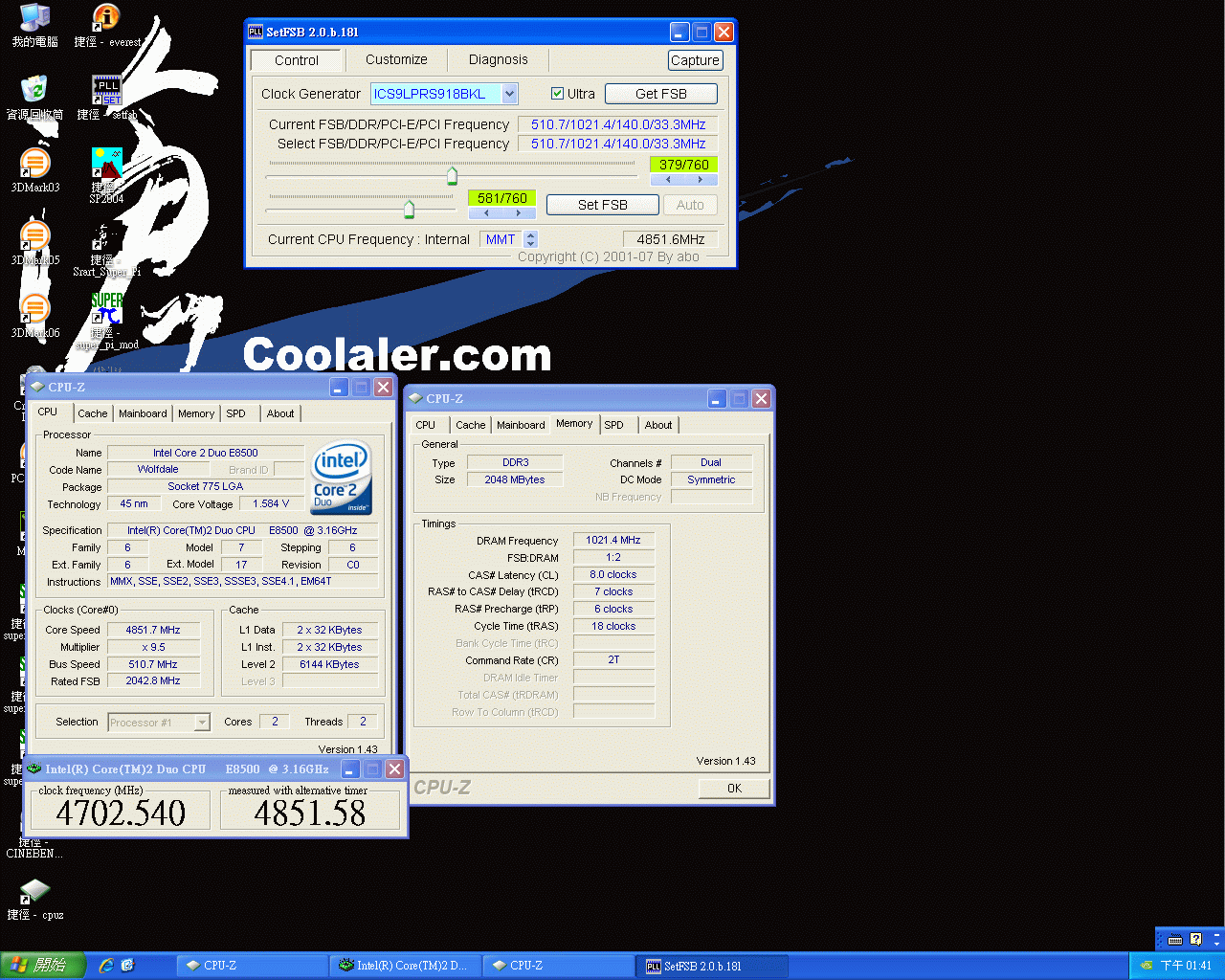Click Internet Explorer quick launch icon
1225x980 pixels.
tap(106, 966)
